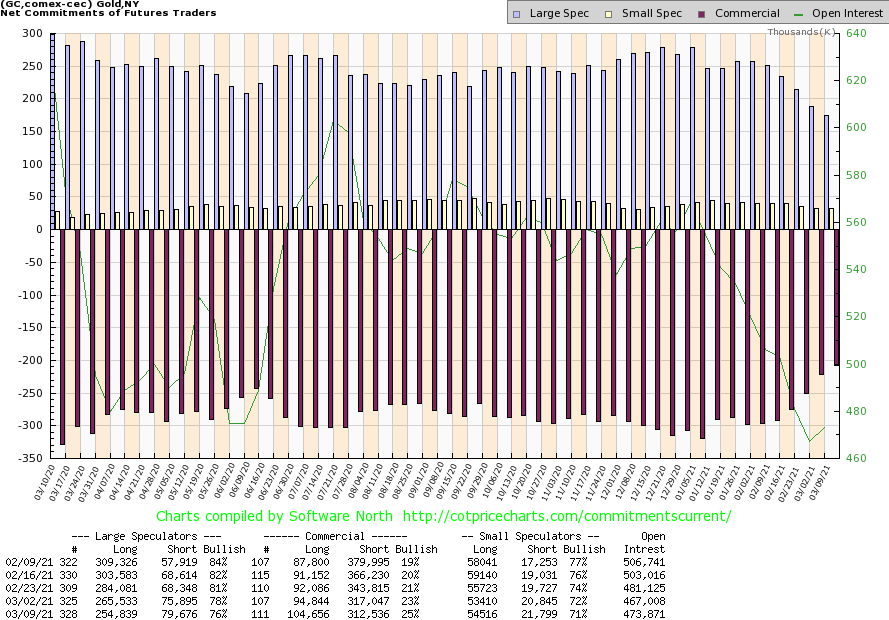Click open interest value 473,871 in table
The width and height of the screenshot is (889, 620).
643,613
